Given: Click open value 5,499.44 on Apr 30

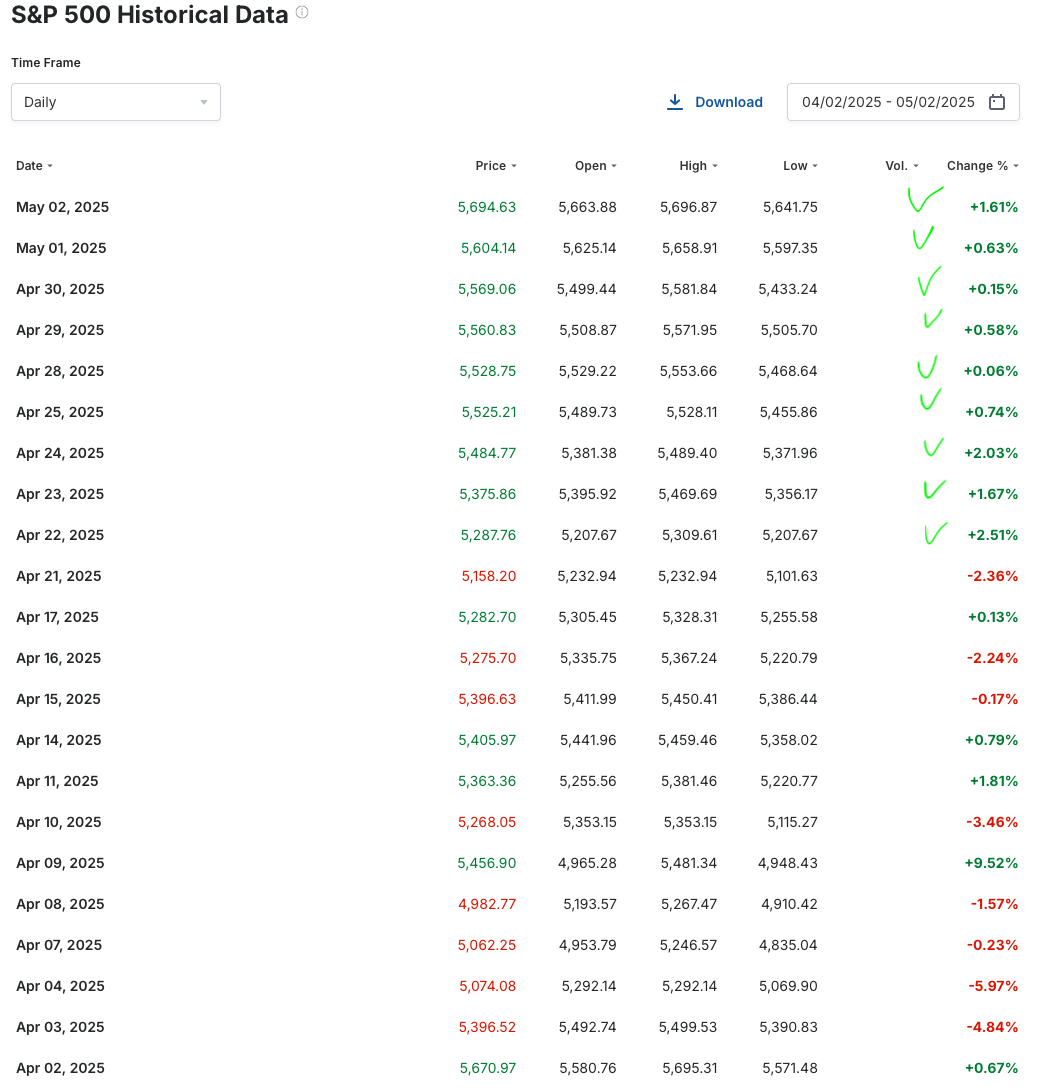Looking at the screenshot, I should click(586, 289).
